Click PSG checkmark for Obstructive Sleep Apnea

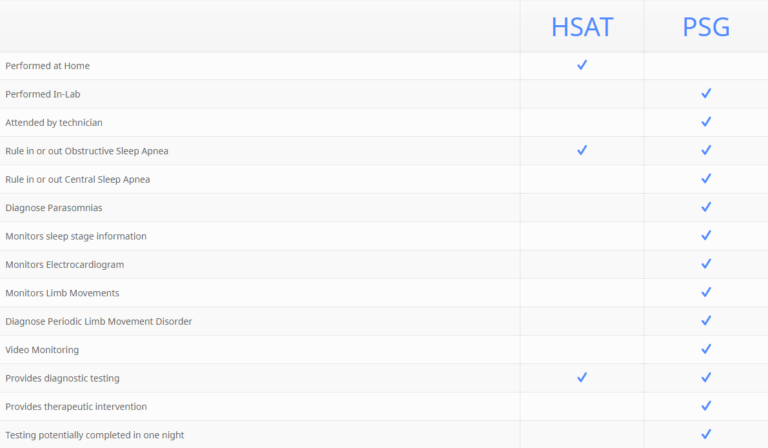[706, 150]
